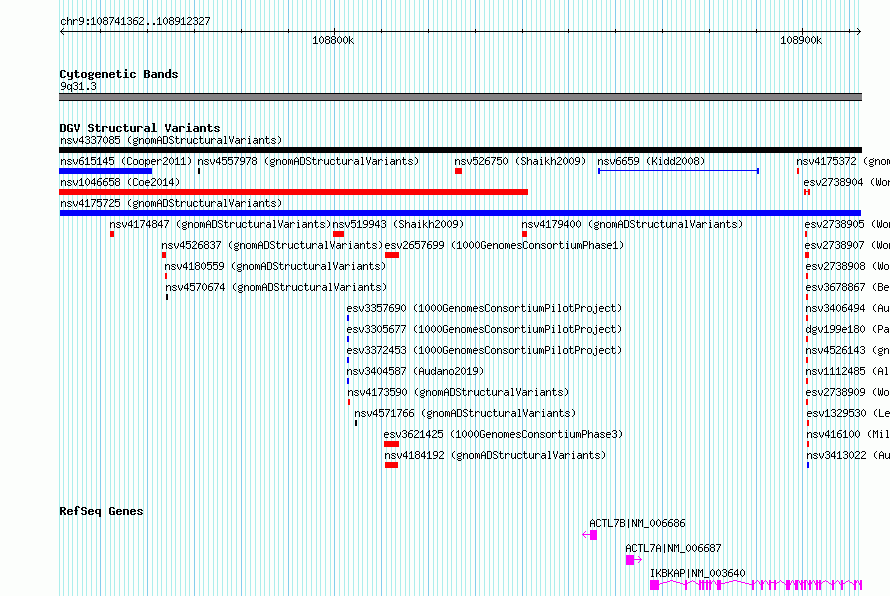Click the esv2738904 variant label
This screenshot has width=890, height=596.
click(x=846, y=182)
